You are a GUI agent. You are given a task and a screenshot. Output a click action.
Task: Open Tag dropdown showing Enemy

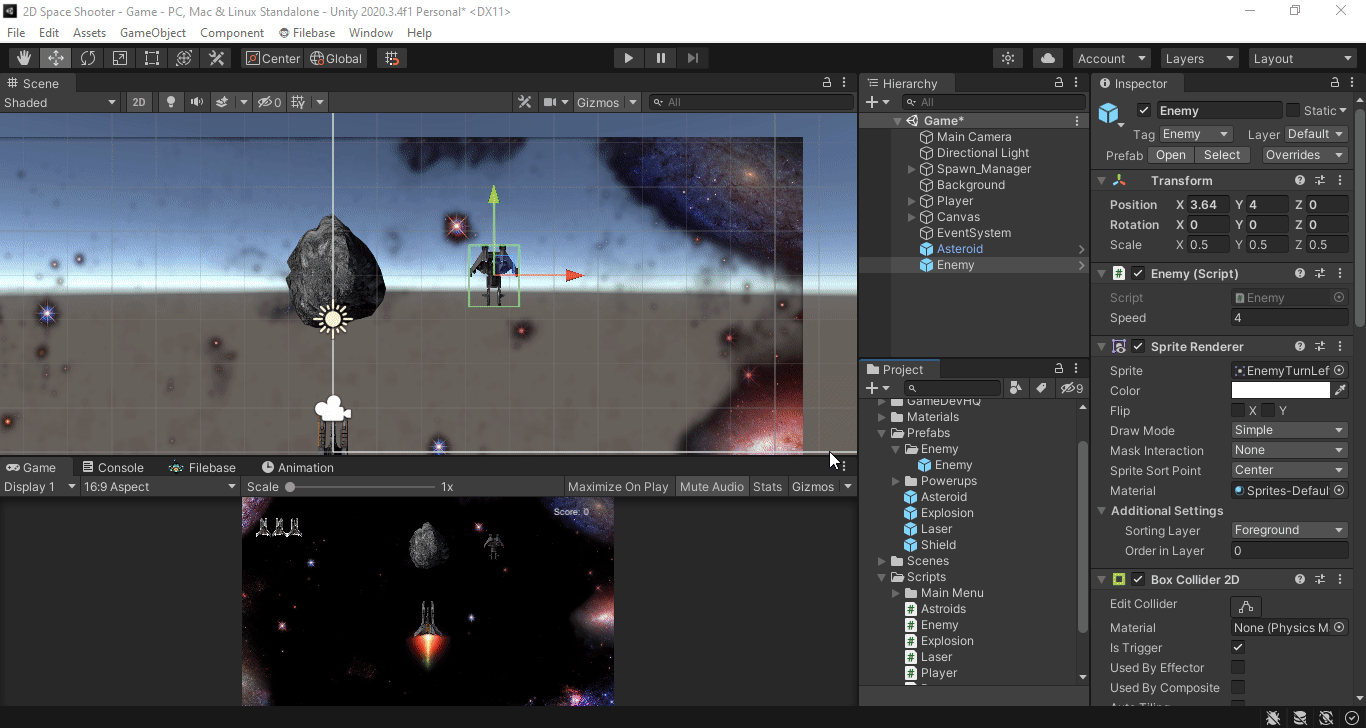point(1195,134)
